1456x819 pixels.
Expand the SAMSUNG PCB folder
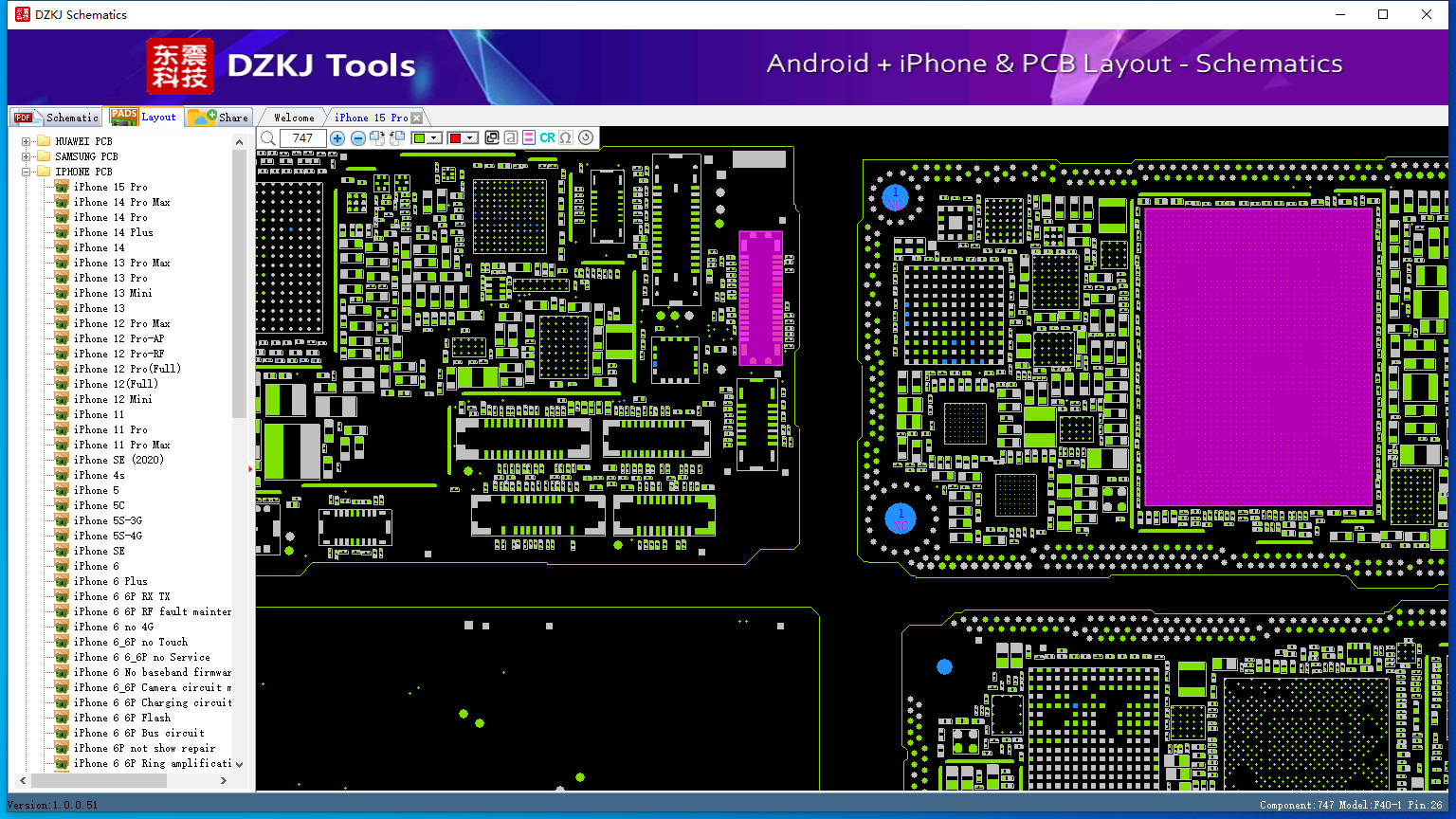[x=26, y=156]
